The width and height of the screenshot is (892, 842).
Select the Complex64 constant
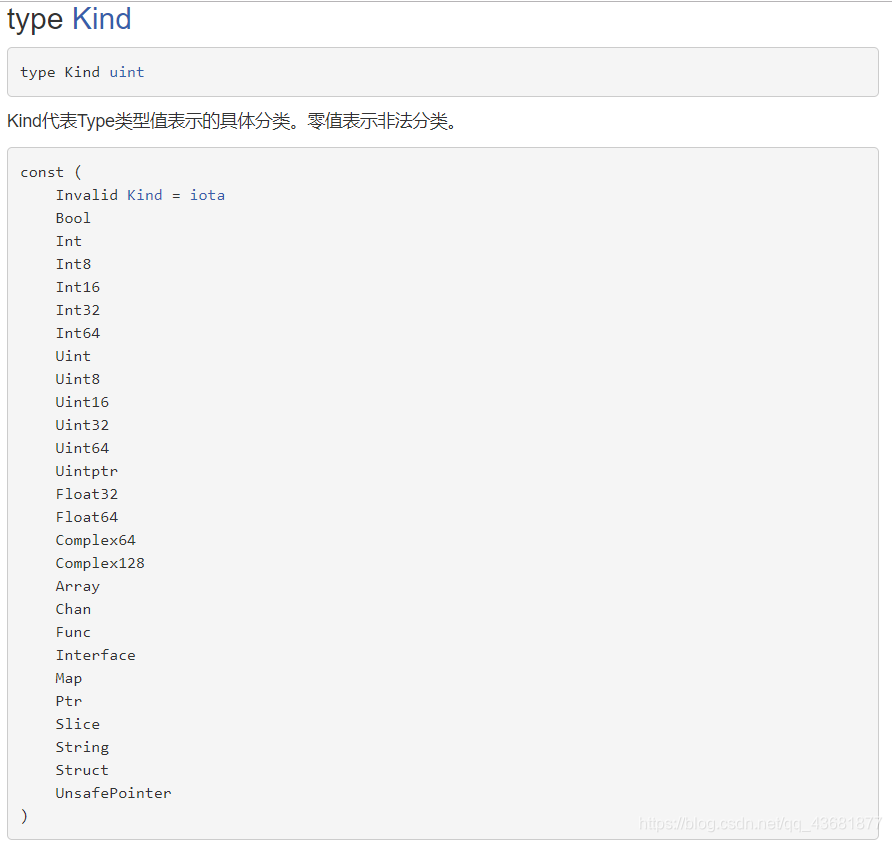96,540
